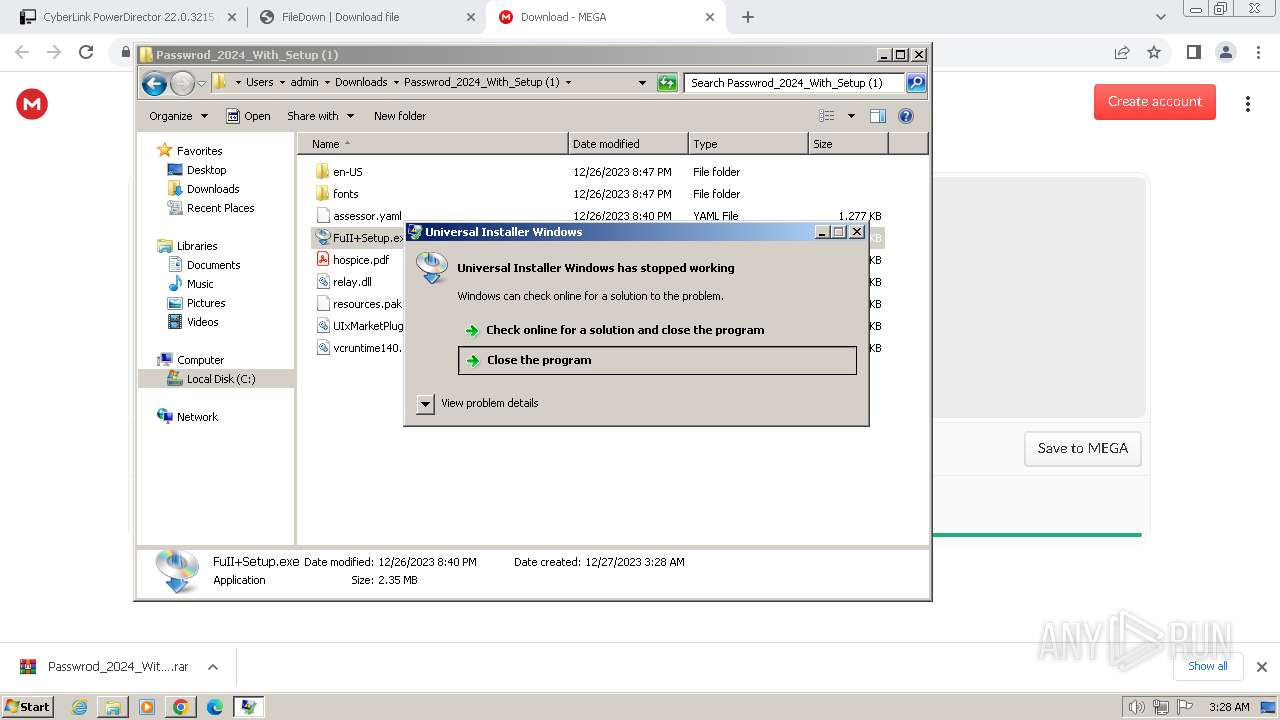Select the Pictures library
Image resolution: width=1280 pixels, height=720 pixels.
(x=205, y=303)
